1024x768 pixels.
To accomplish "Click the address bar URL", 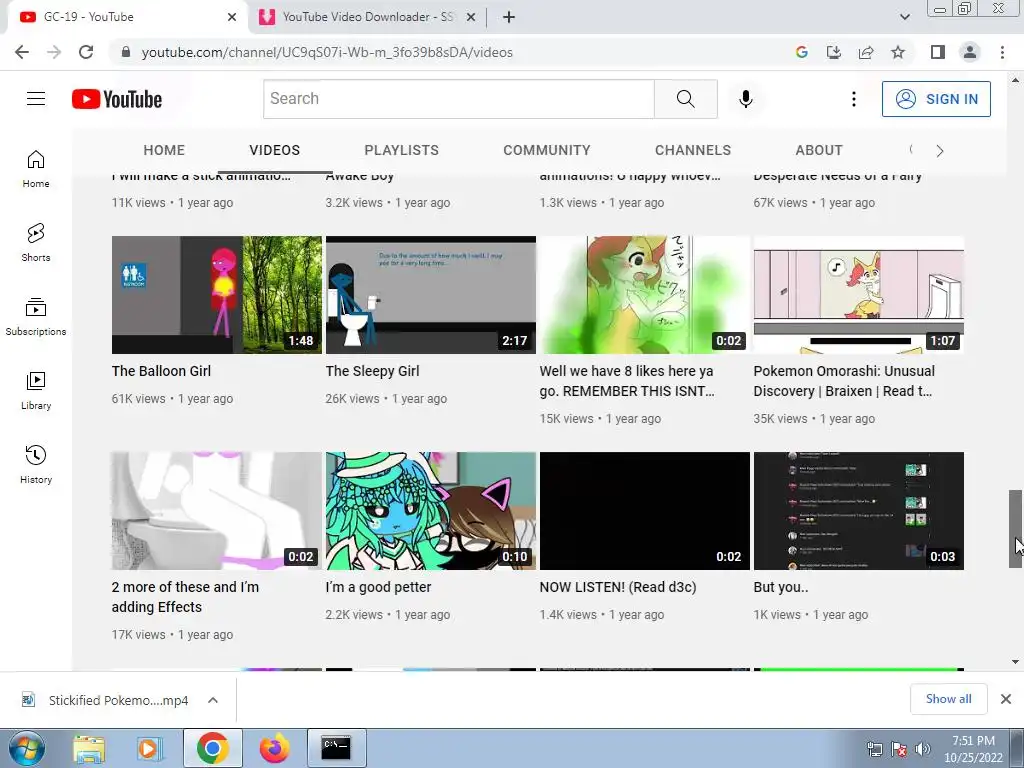I will 327,52.
